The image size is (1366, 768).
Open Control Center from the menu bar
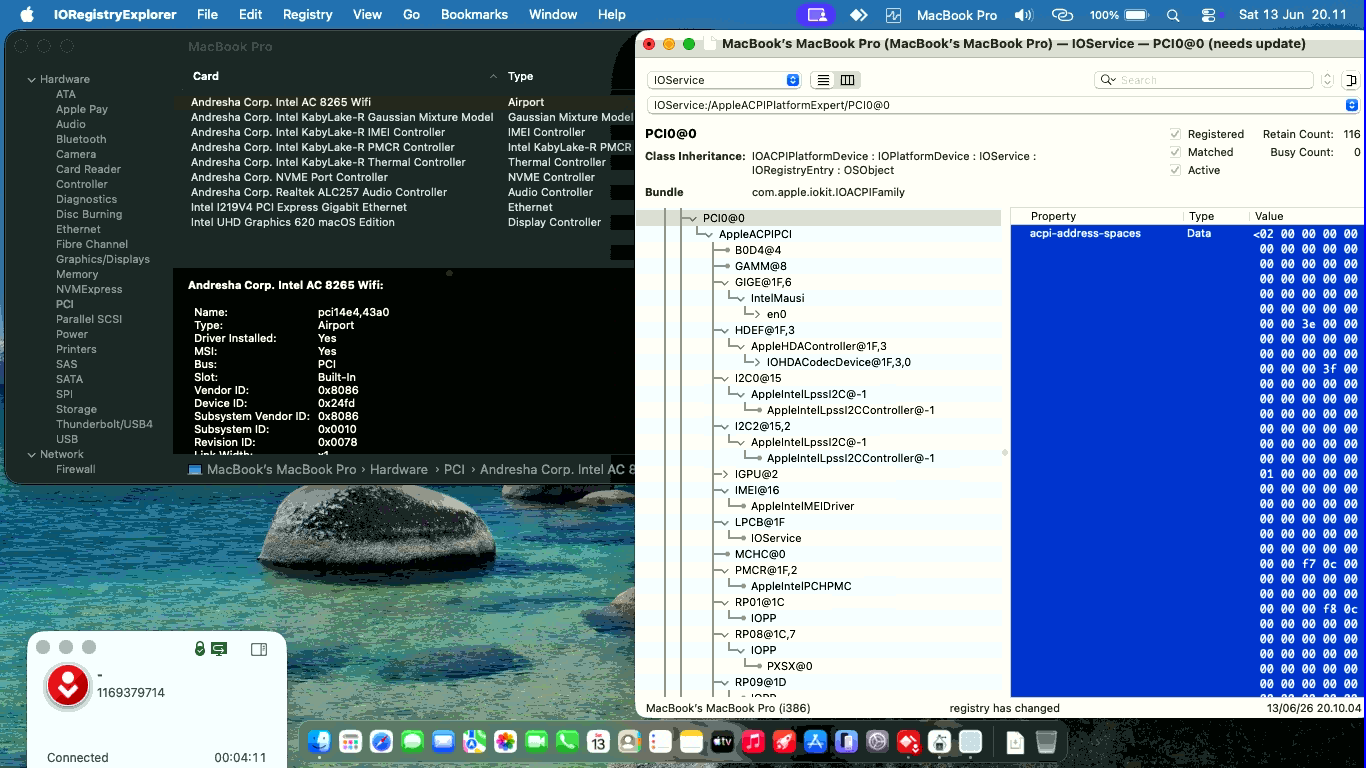[x=1208, y=15]
